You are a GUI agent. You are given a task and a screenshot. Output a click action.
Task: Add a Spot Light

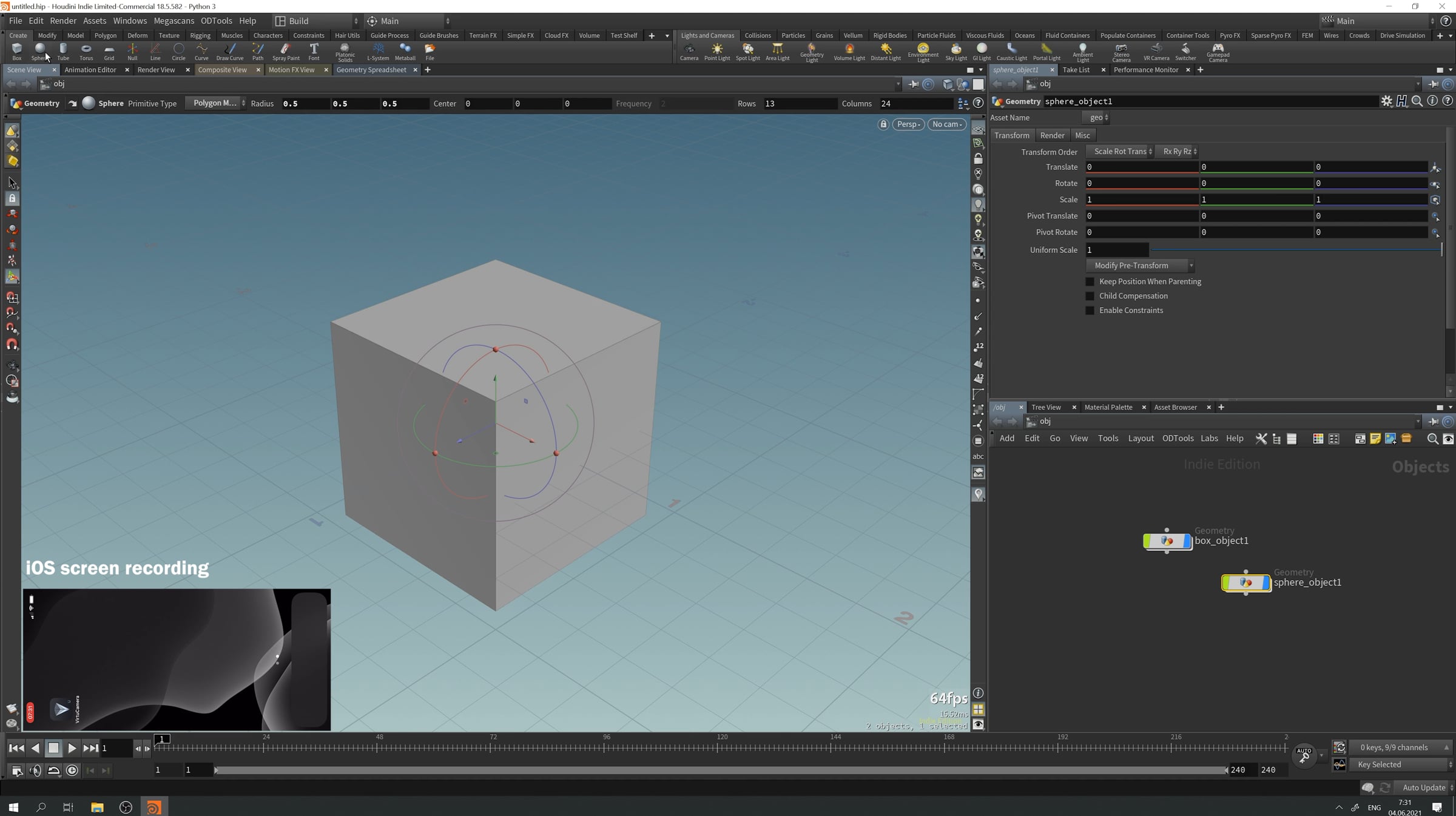click(x=748, y=52)
